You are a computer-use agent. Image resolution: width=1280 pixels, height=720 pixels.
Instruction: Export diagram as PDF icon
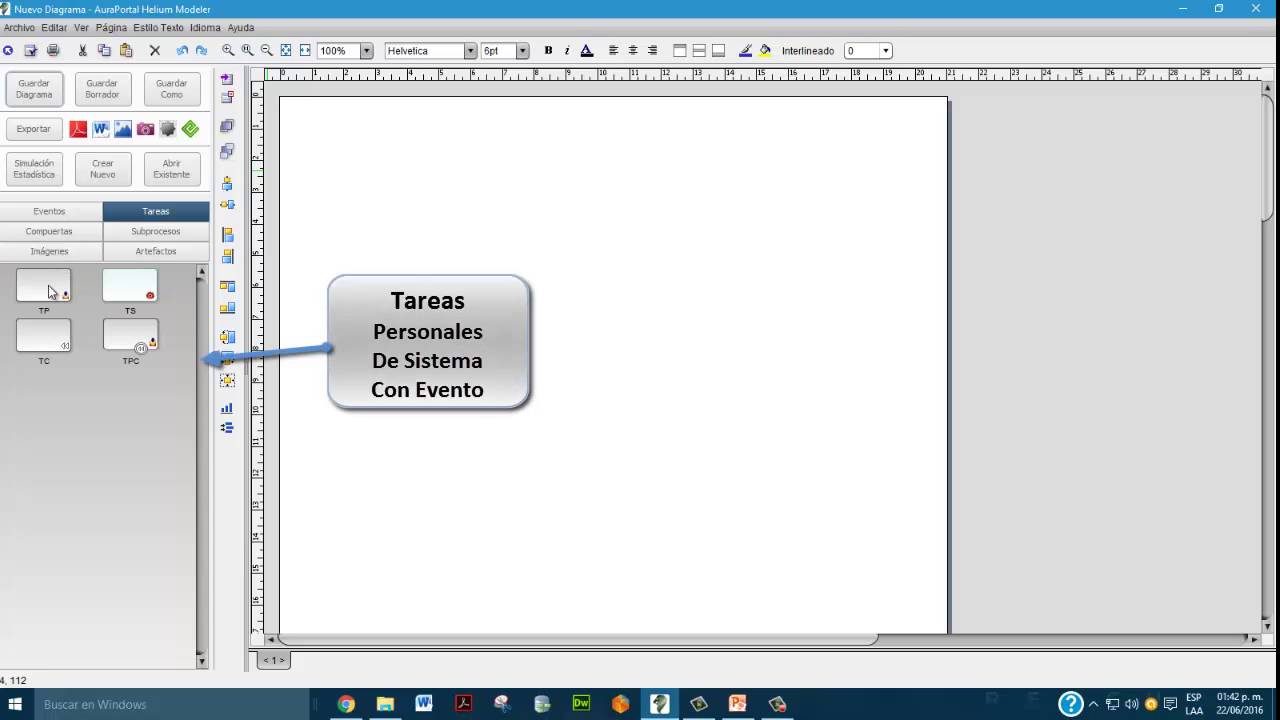78,129
